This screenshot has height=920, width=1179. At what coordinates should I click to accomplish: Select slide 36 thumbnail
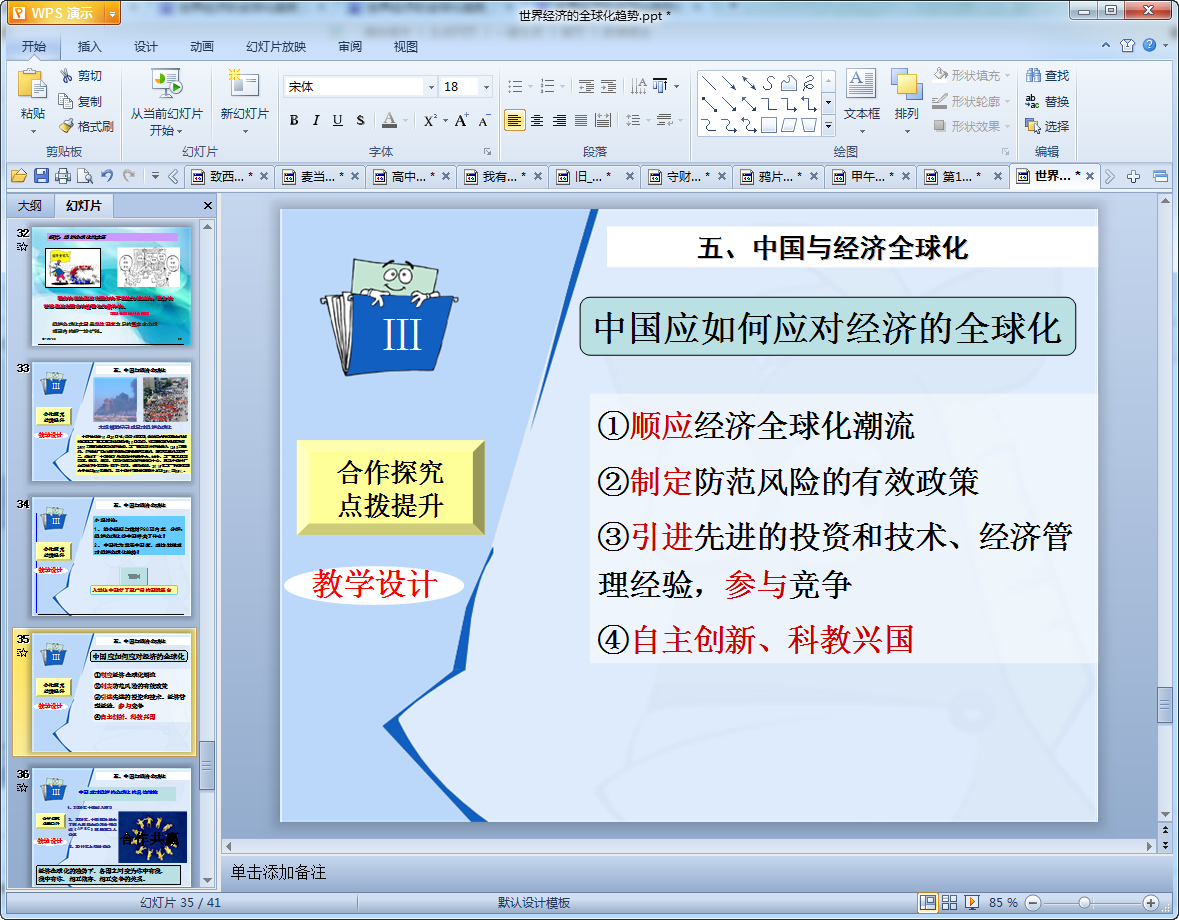(x=111, y=827)
